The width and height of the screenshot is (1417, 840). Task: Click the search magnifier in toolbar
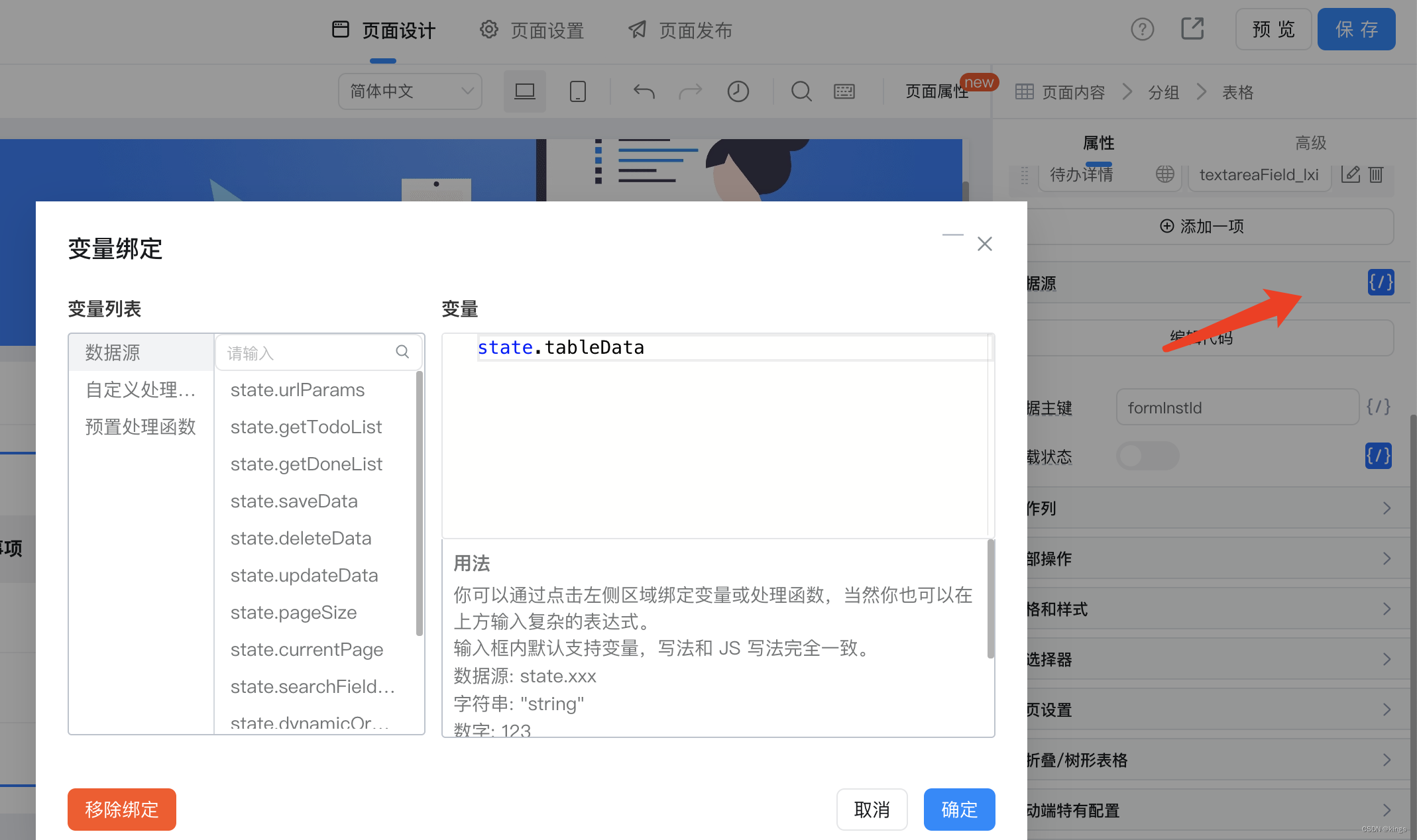click(801, 91)
